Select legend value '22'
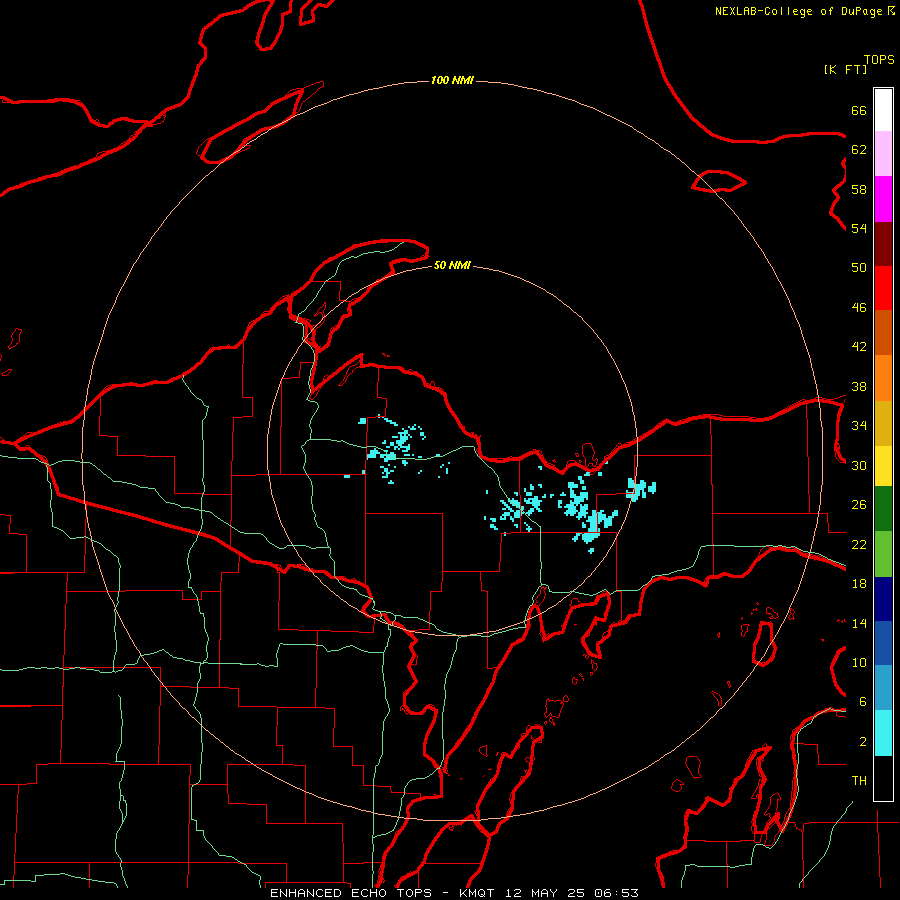The height and width of the screenshot is (900, 900). (859, 544)
